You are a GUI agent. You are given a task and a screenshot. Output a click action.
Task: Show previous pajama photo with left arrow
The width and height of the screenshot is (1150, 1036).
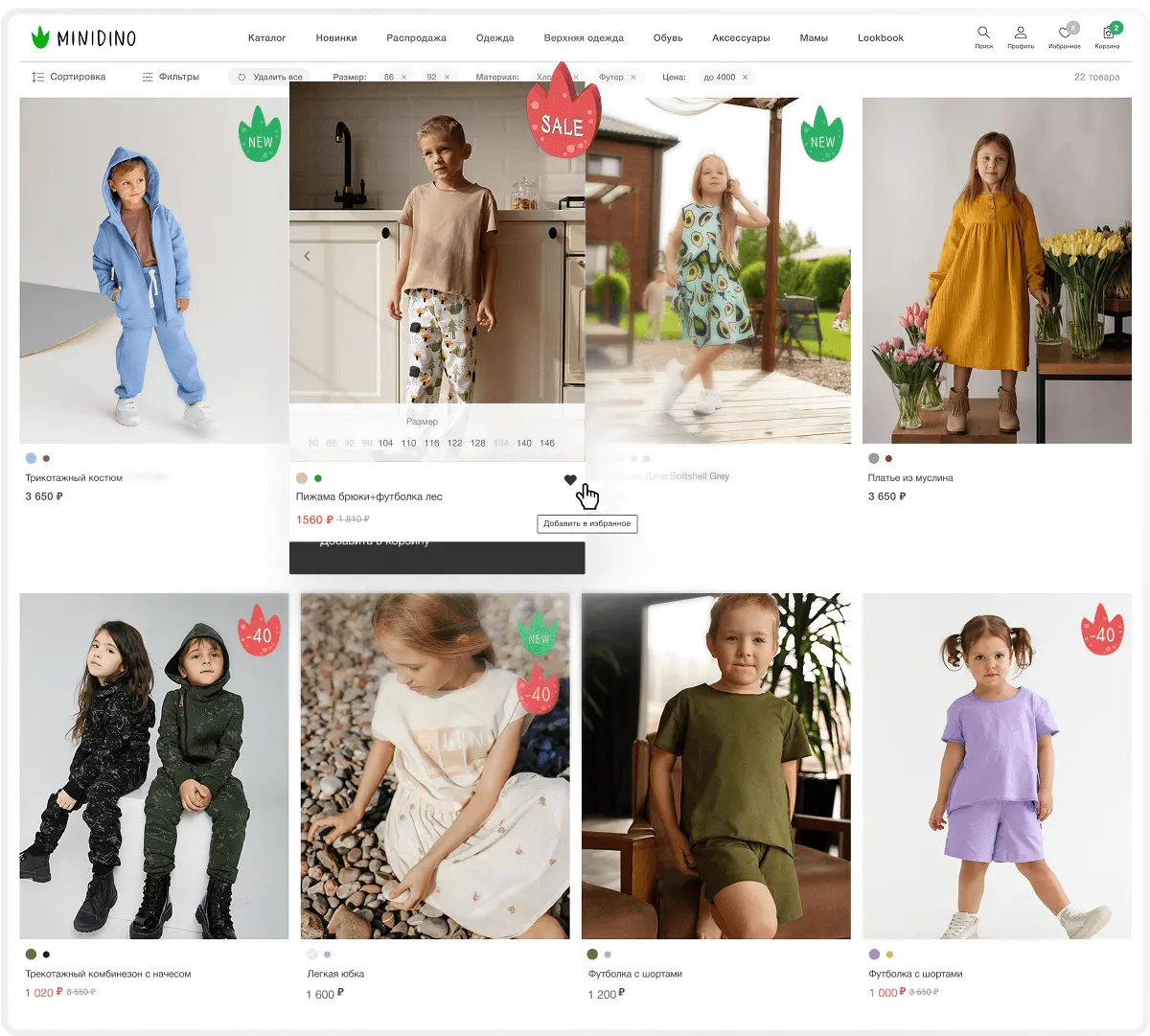(307, 256)
